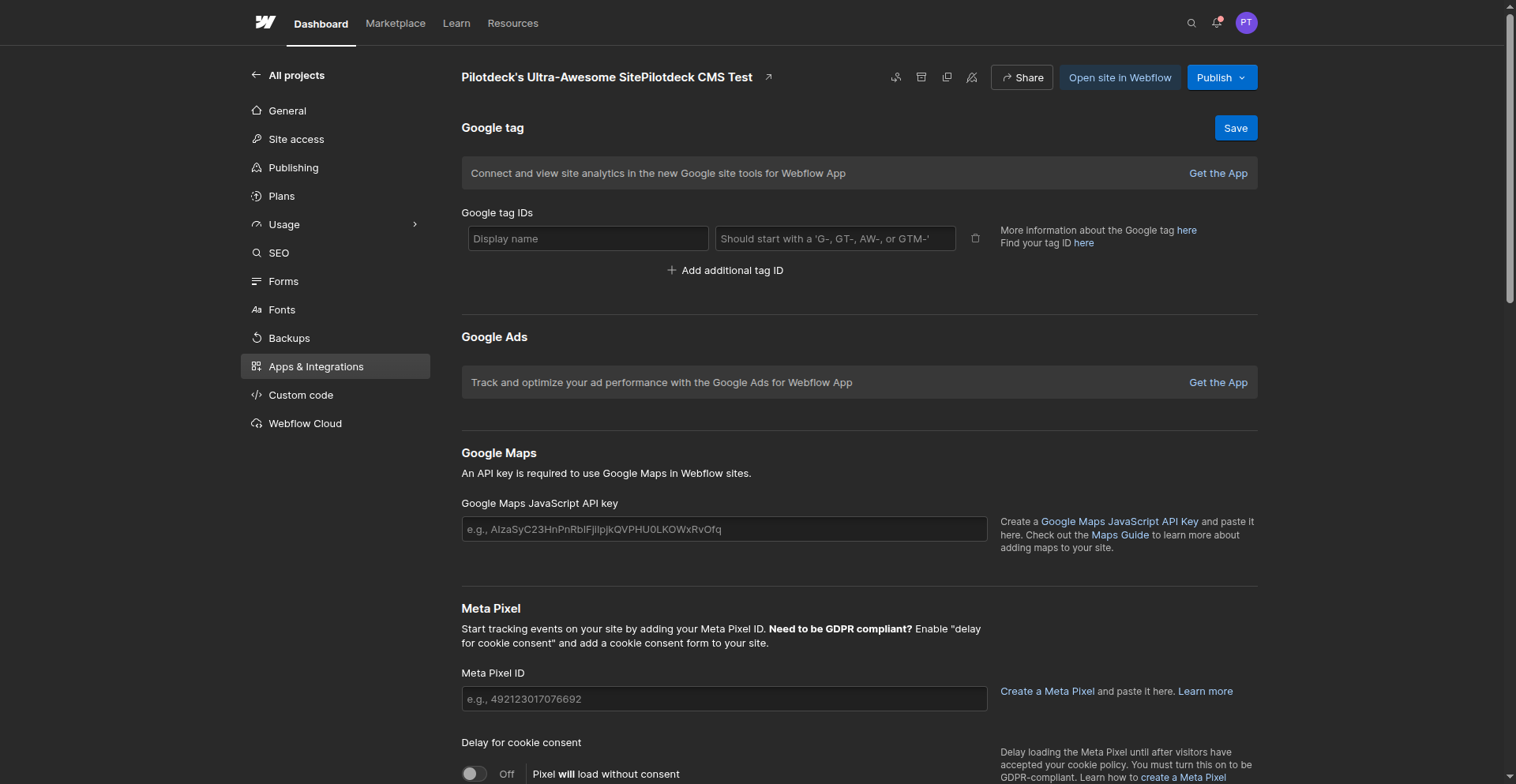Open the PT user avatar menu
The height and width of the screenshot is (784, 1516).
(1246, 23)
